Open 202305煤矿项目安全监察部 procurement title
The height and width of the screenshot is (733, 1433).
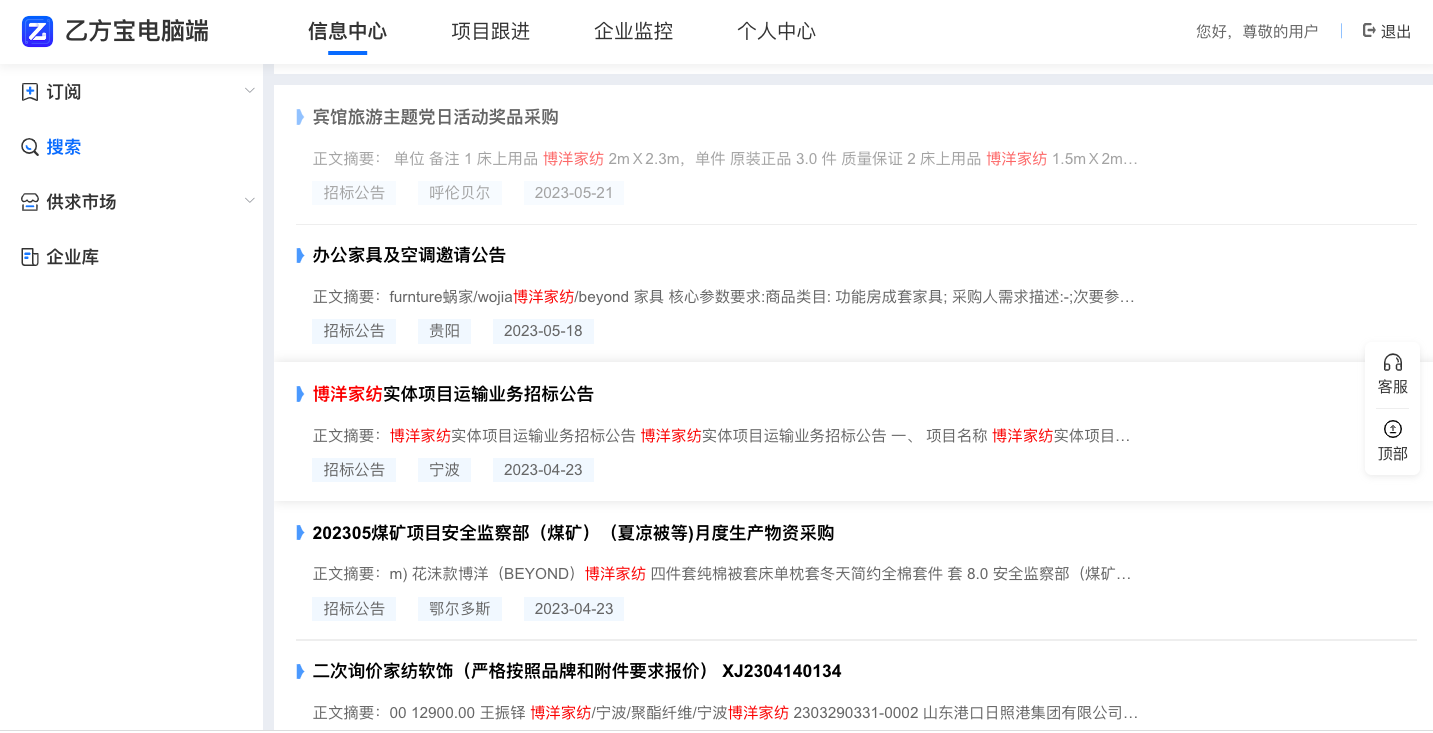click(x=573, y=533)
